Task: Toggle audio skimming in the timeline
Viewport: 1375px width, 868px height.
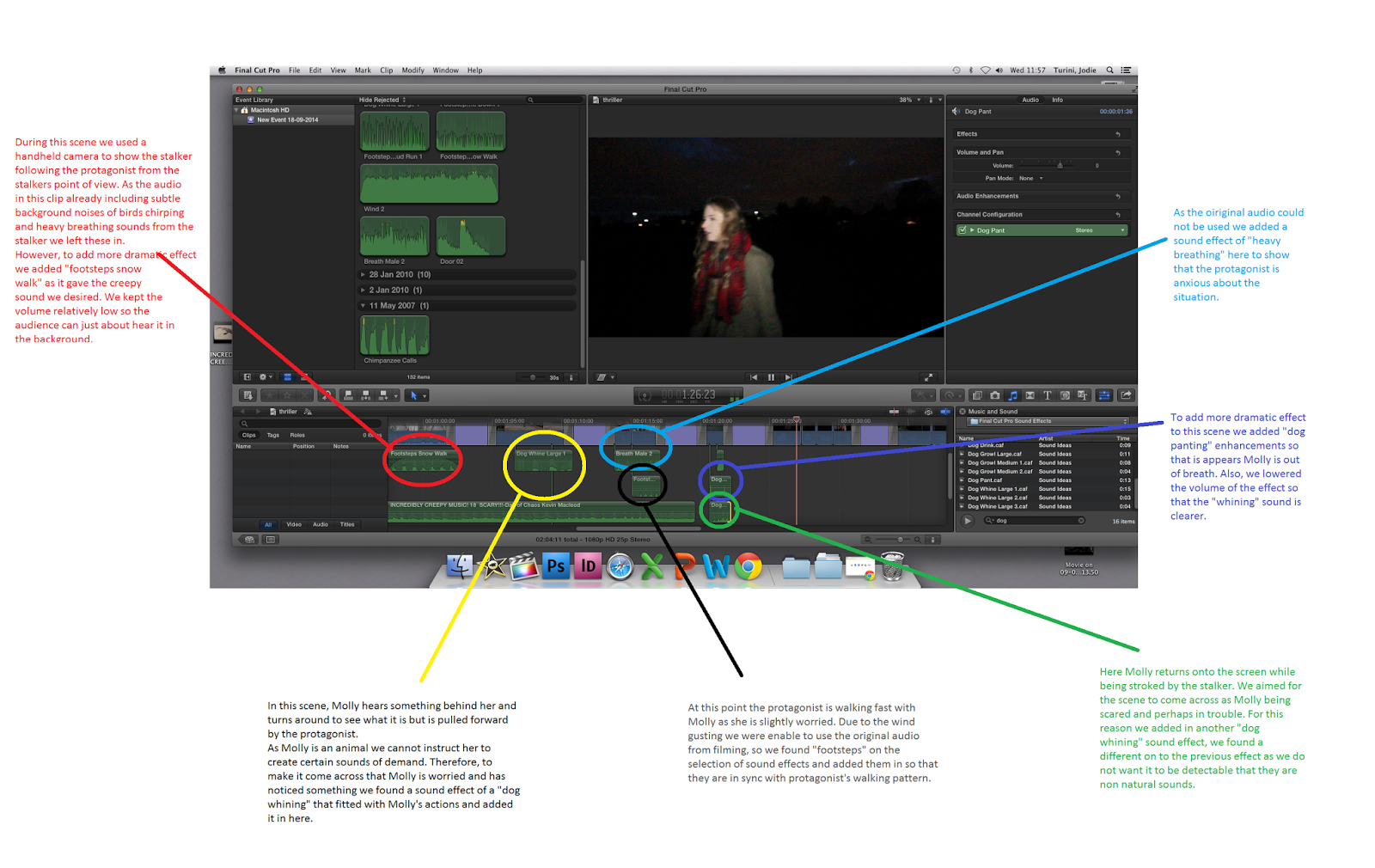Action: coord(911,412)
